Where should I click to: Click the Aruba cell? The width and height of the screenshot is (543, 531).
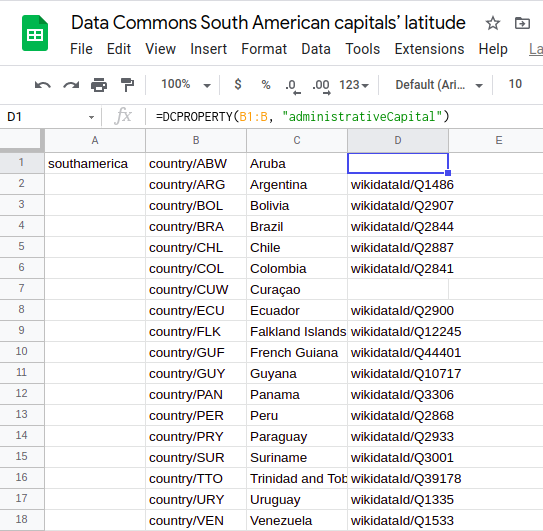tap(297, 163)
